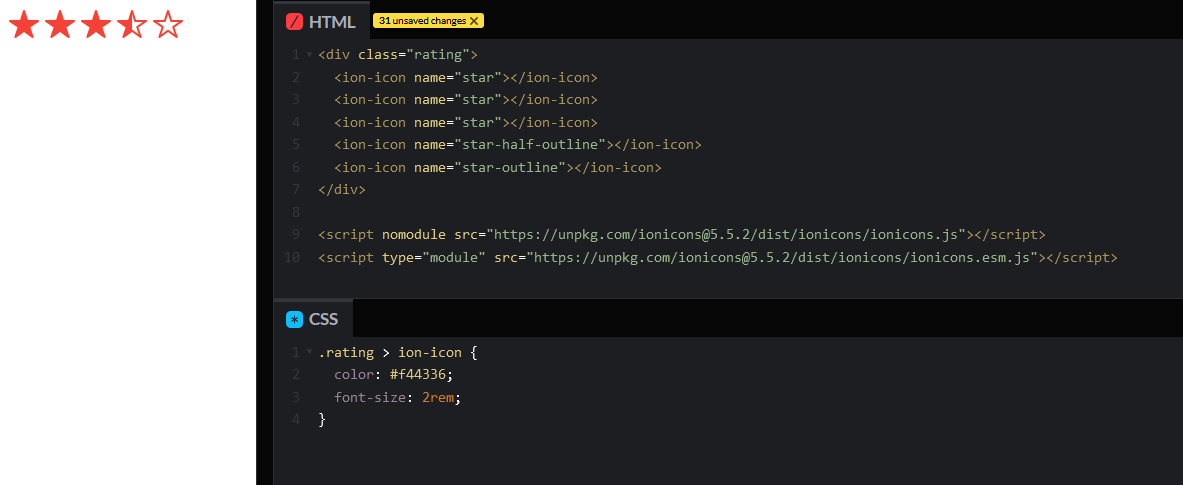Click the ionicons.js script URL
This screenshot has width=1183, height=485.
click(727, 235)
